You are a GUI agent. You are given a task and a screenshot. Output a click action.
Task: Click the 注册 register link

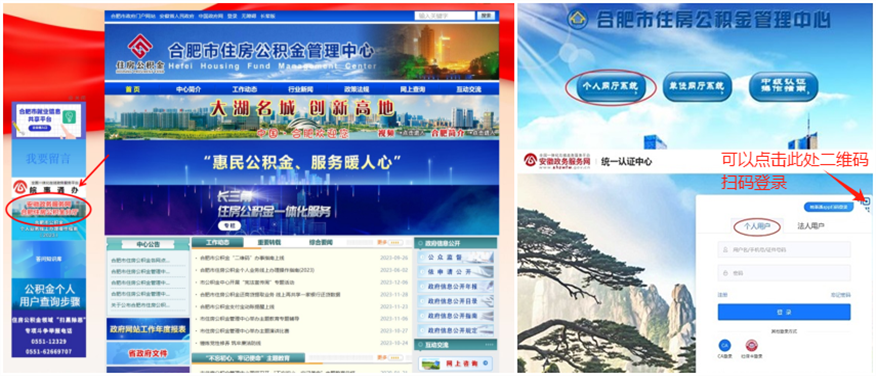(x=722, y=294)
